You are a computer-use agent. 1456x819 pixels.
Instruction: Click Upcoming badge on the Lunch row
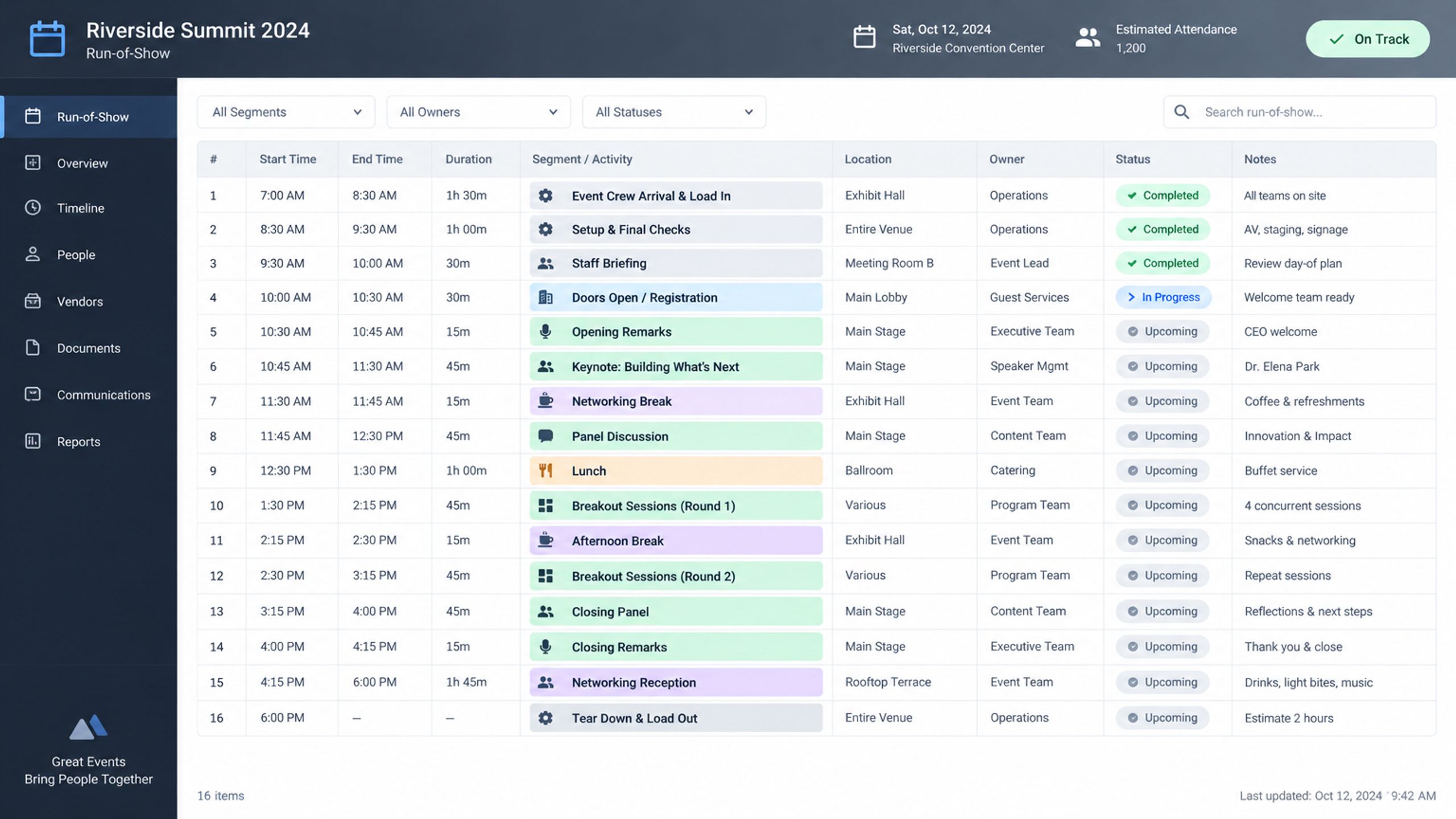pos(1163,470)
